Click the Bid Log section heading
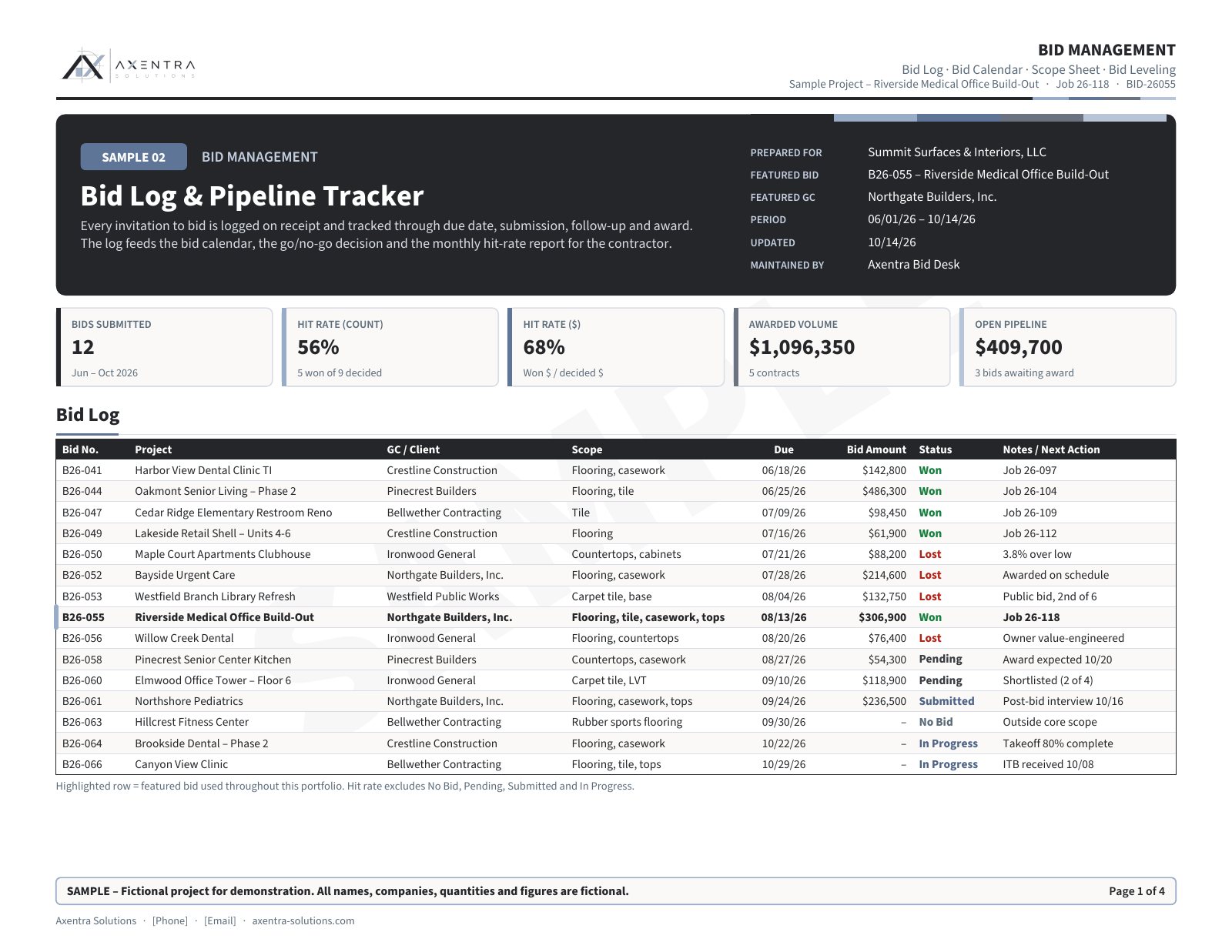The image size is (1232, 952). [x=88, y=415]
